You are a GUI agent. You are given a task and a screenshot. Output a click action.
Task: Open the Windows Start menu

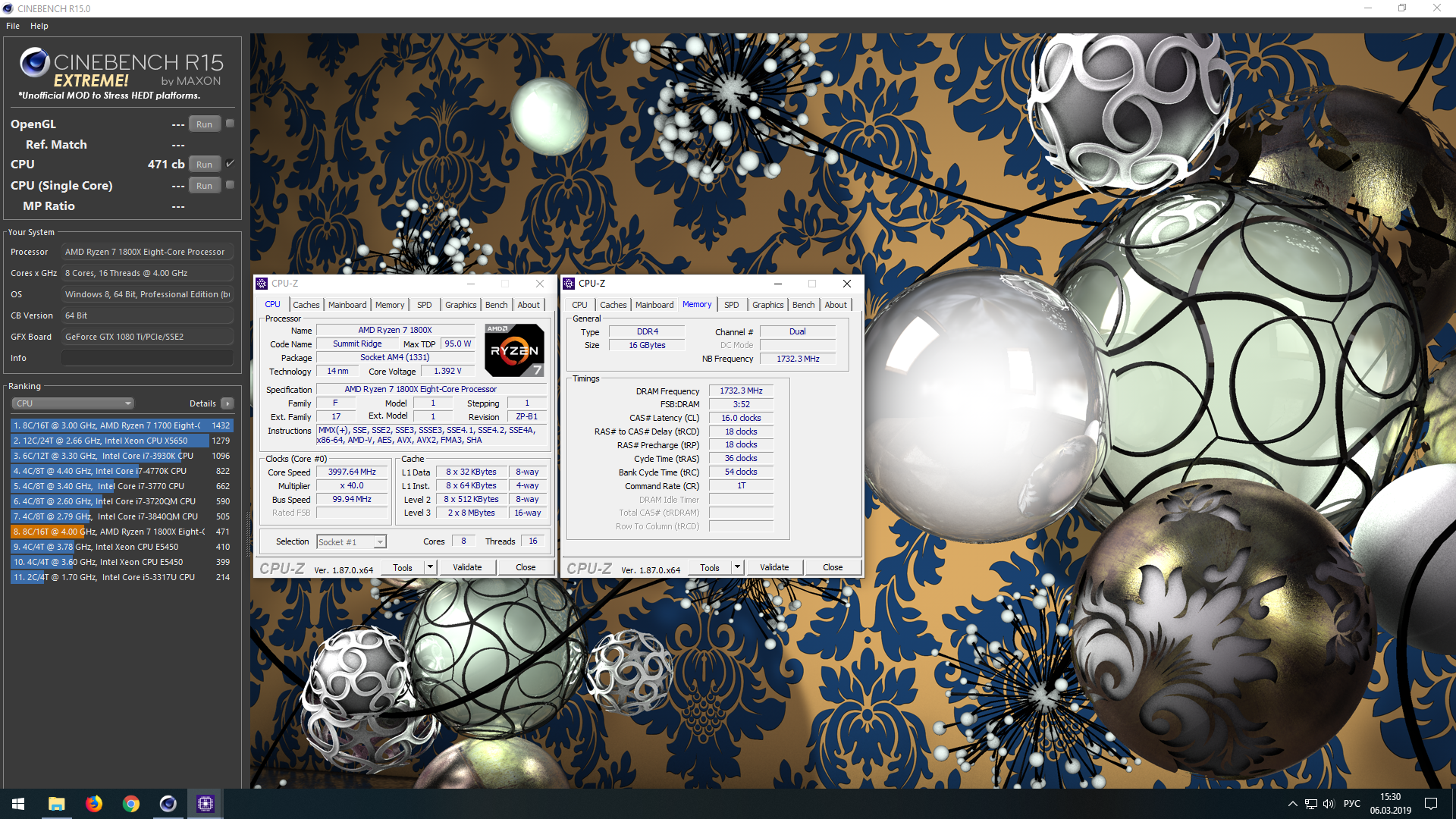click(x=18, y=804)
